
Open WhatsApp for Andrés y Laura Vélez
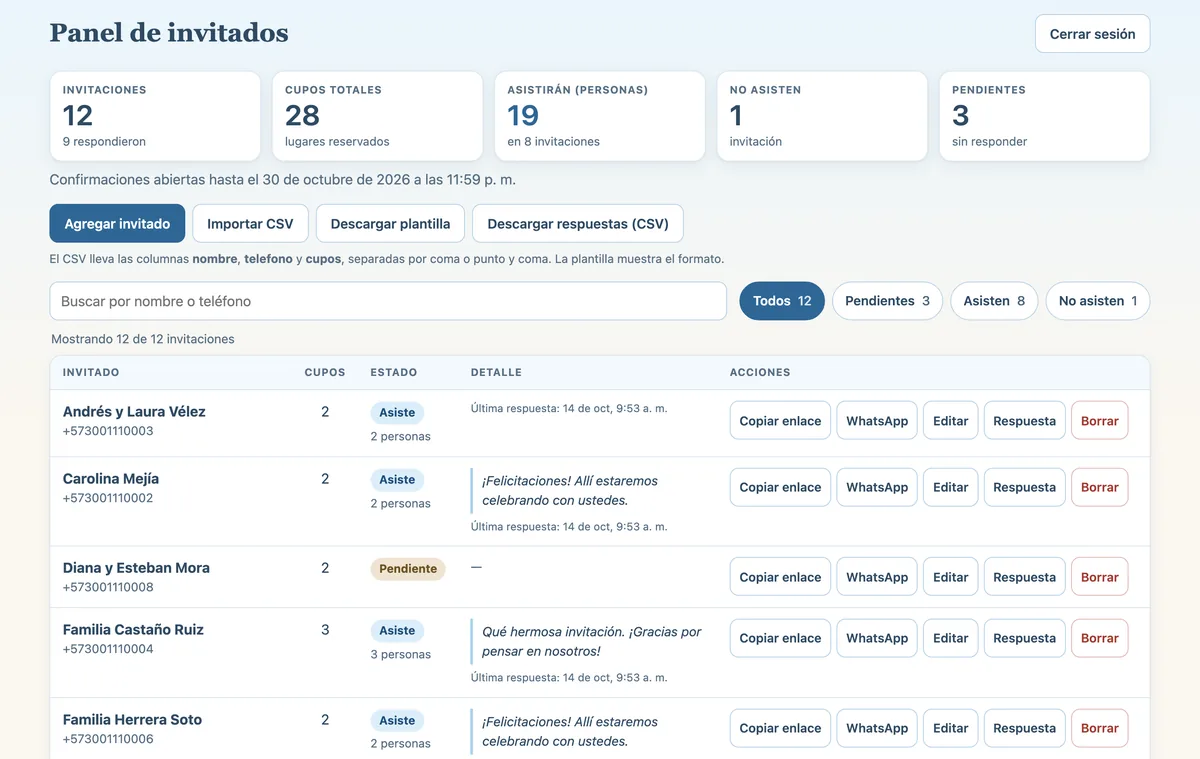pos(877,421)
